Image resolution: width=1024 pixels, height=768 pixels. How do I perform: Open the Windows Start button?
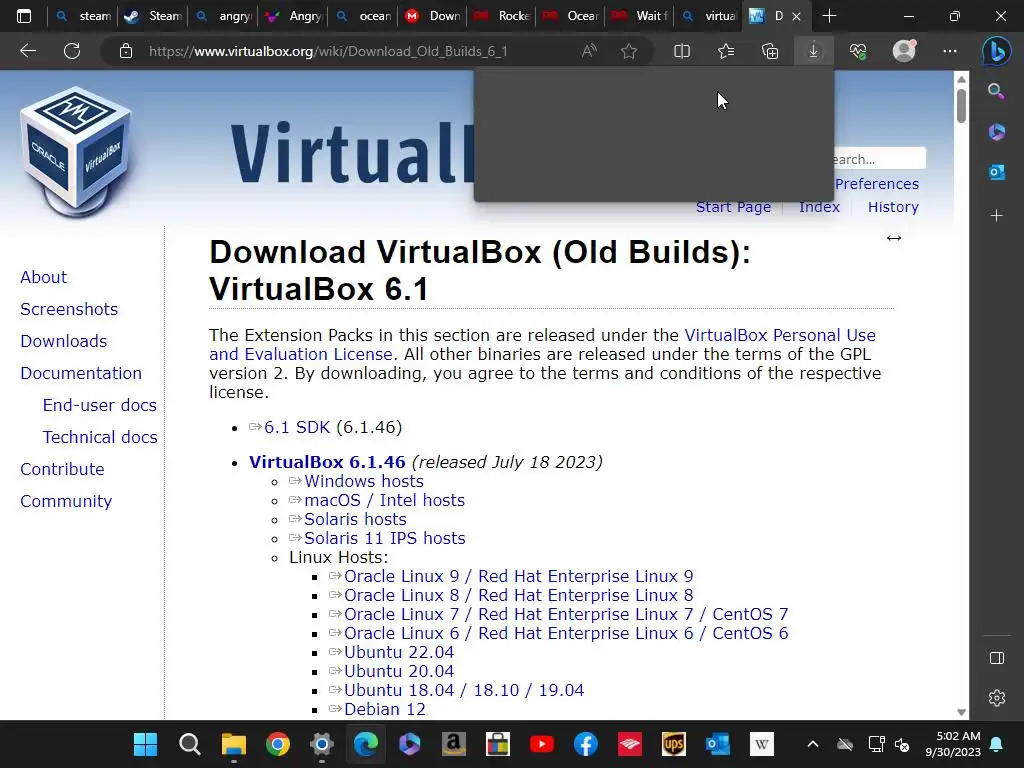145,744
